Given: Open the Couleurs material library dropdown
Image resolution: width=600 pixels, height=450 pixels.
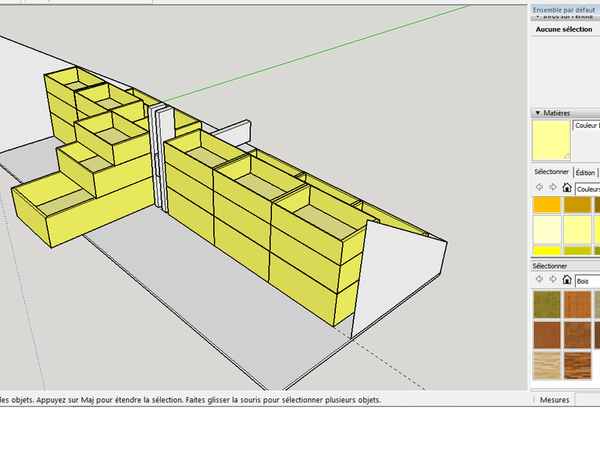Looking at the screenshot, I should click(586, 188).
